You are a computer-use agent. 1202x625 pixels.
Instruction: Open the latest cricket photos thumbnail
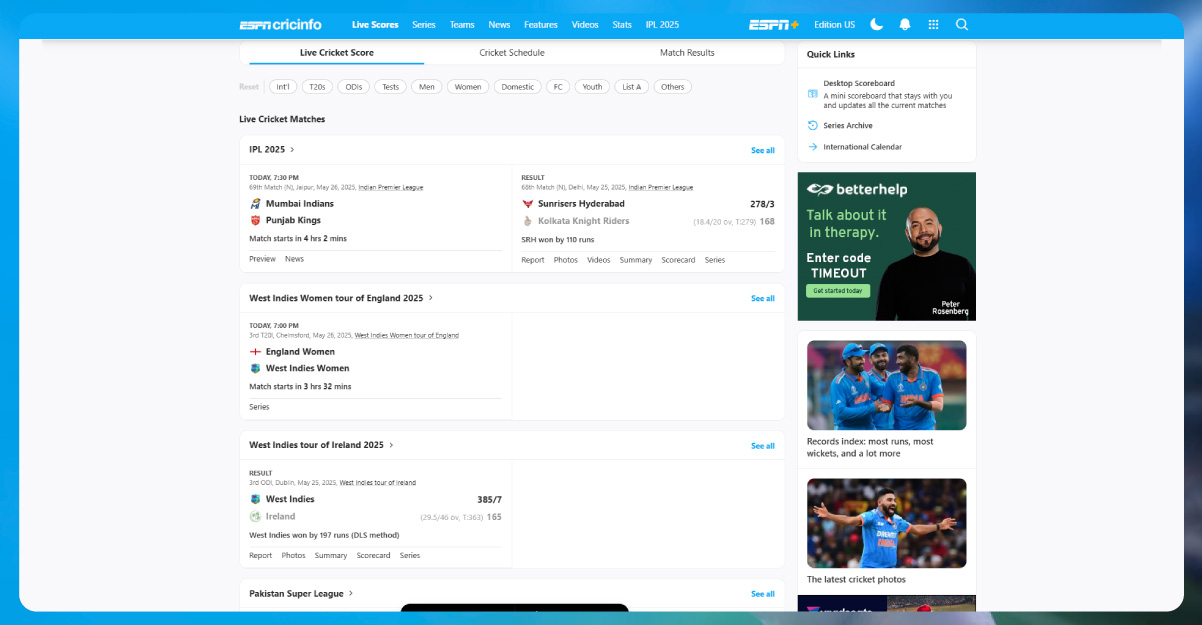coord(886,523)
